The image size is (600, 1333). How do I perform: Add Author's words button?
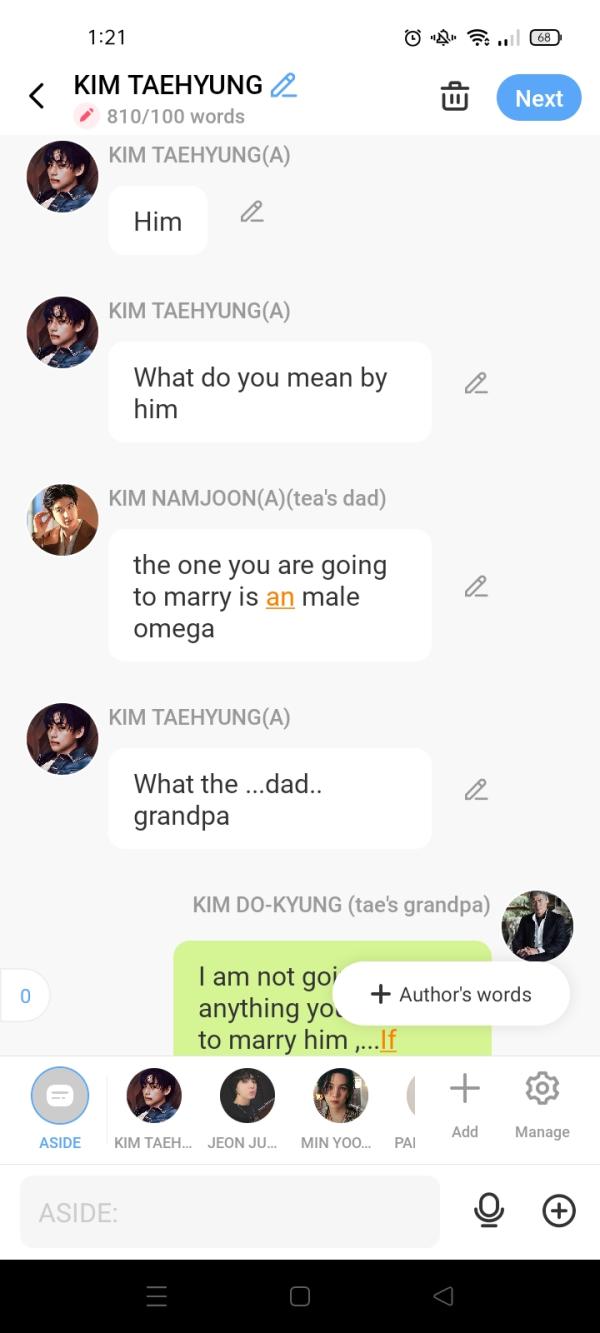click(452, 995)
